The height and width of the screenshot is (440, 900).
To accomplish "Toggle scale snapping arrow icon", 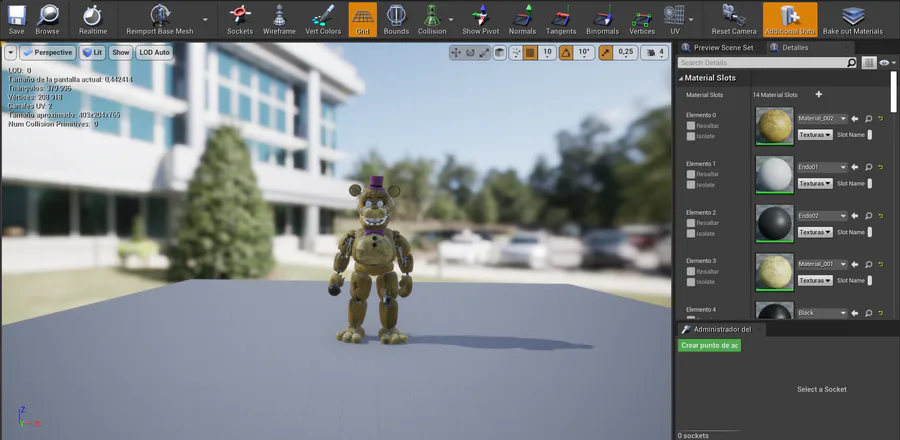I will [606, 53].
